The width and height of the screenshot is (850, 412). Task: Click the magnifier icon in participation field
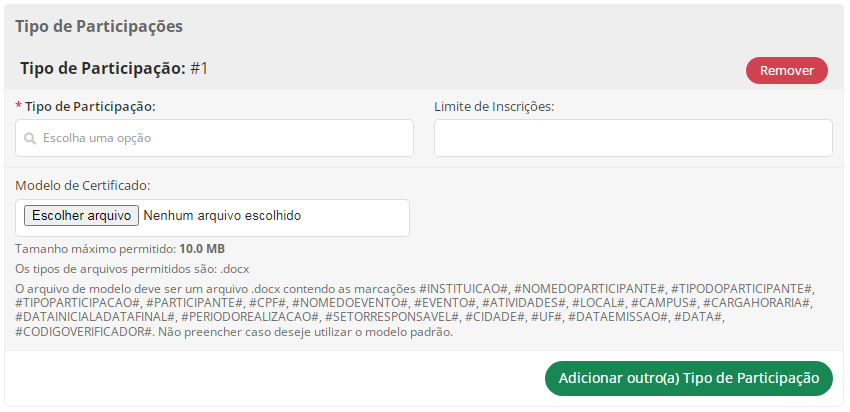[x=30, y=139]
